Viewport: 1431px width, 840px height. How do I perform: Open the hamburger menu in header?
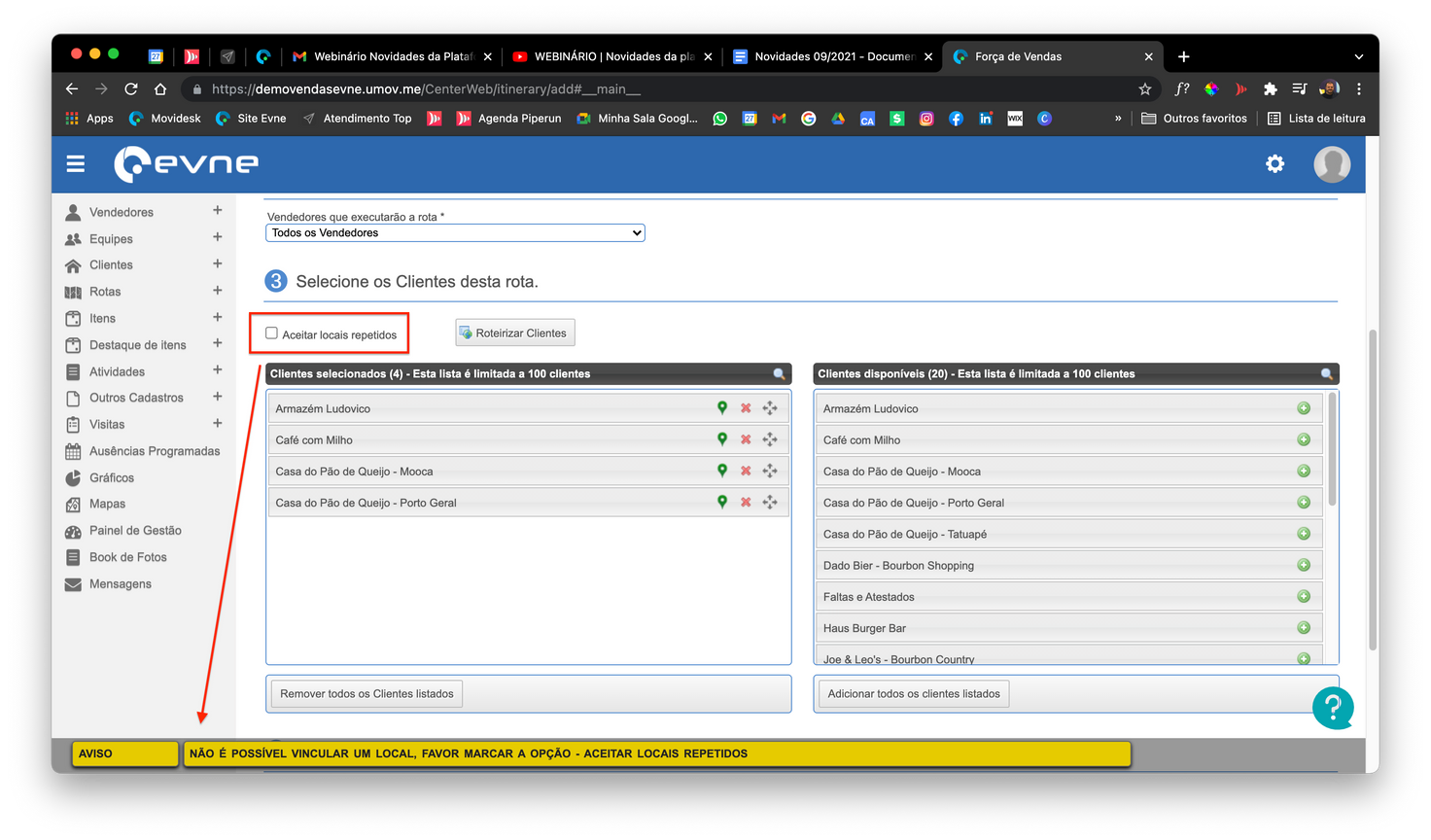pyautogui.click(x=76, y=164)
